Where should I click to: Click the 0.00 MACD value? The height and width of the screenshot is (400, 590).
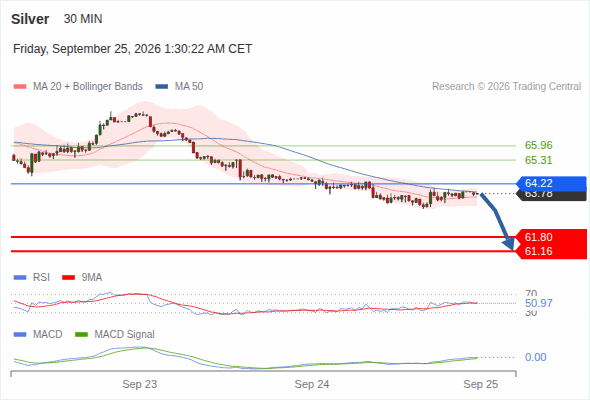[x=535, y=357]
